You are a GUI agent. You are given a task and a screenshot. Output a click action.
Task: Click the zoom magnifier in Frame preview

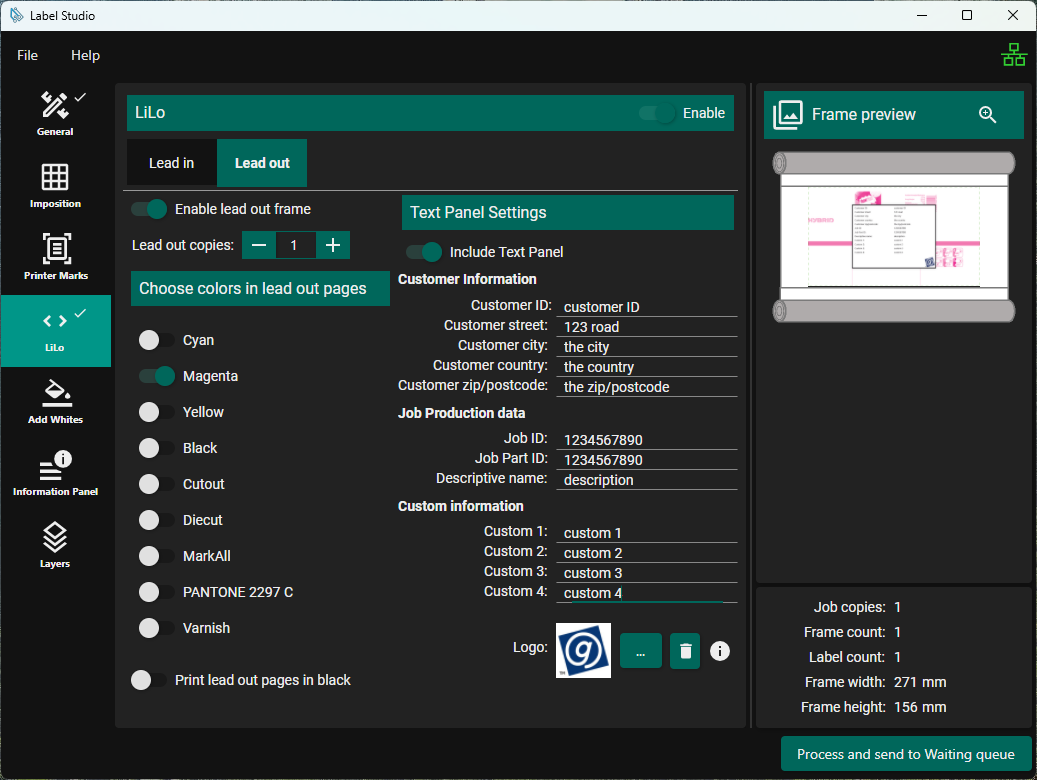tap(987, 115)
